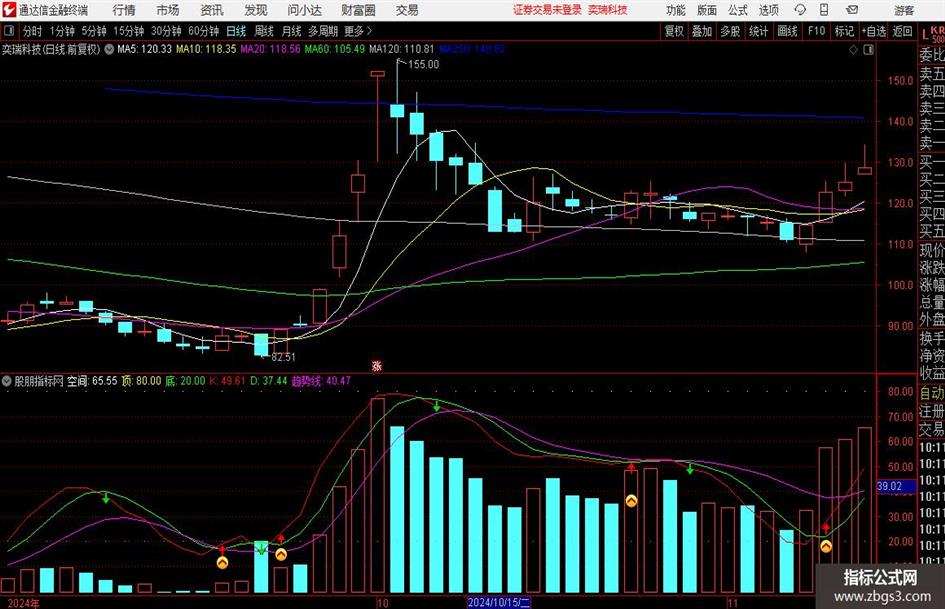Viewport: 945px width, 609px height.
Task: Open 市场 menu
Action: [x=168, y=10]
